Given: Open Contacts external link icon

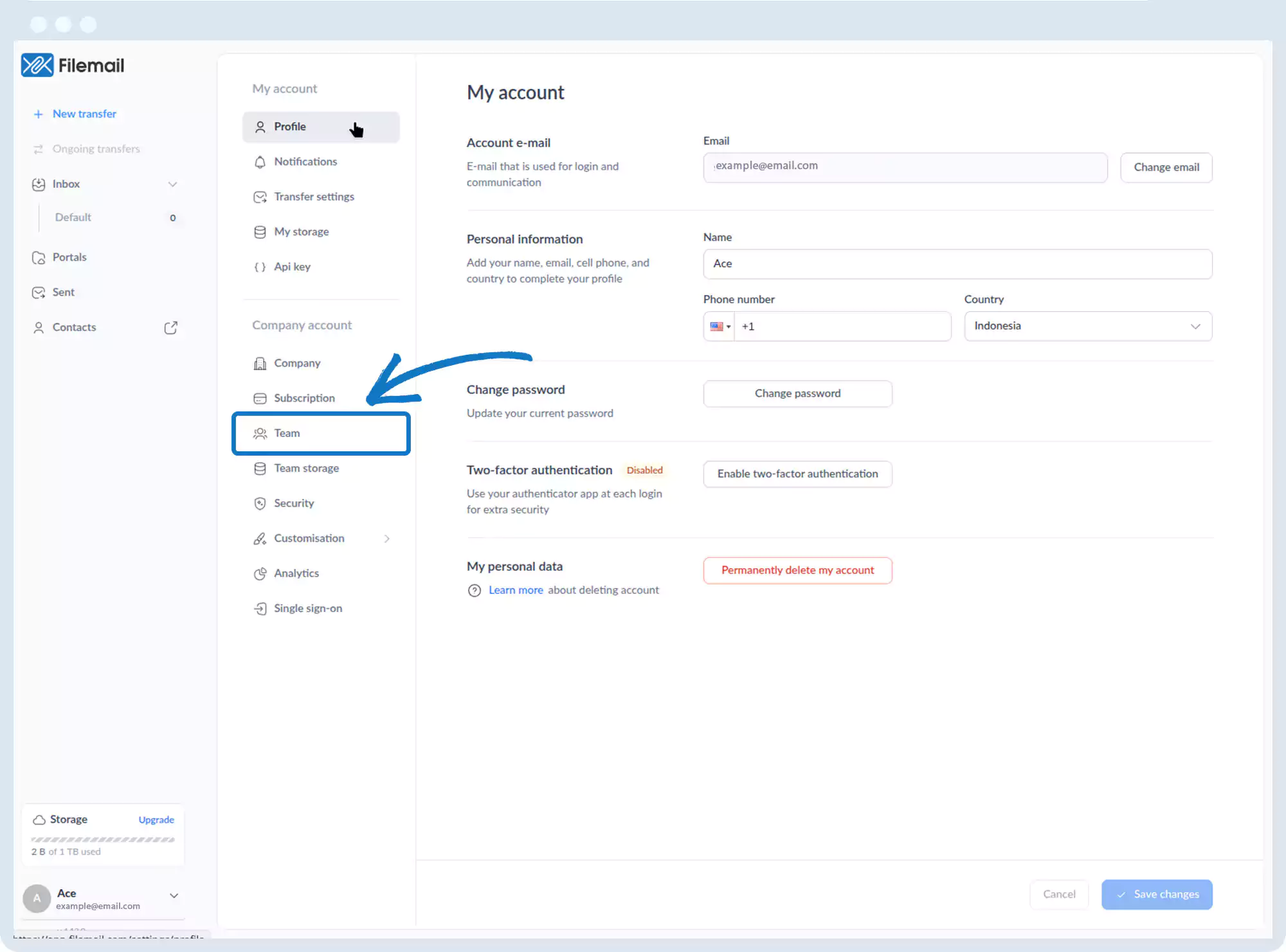Looking at the screenshot, I should coord(170,328).
